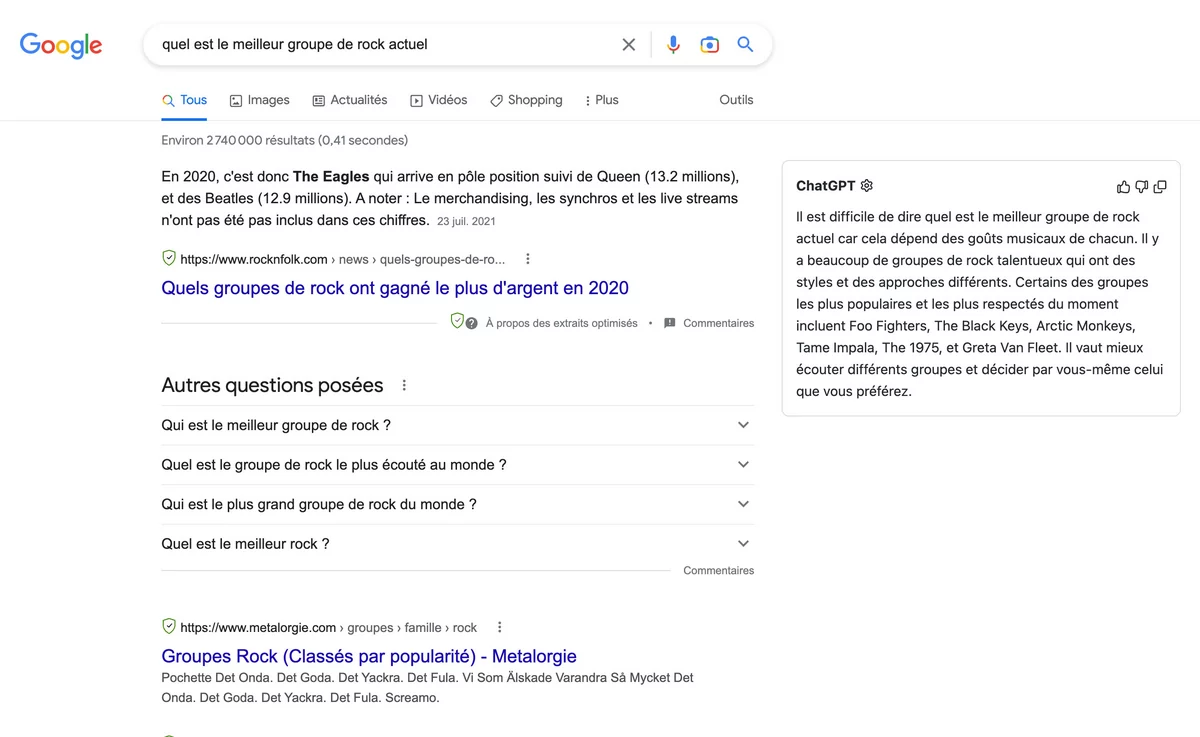Switch to the Images tab
This screenshot has height=737, width=1200.
tap(259, 100)
